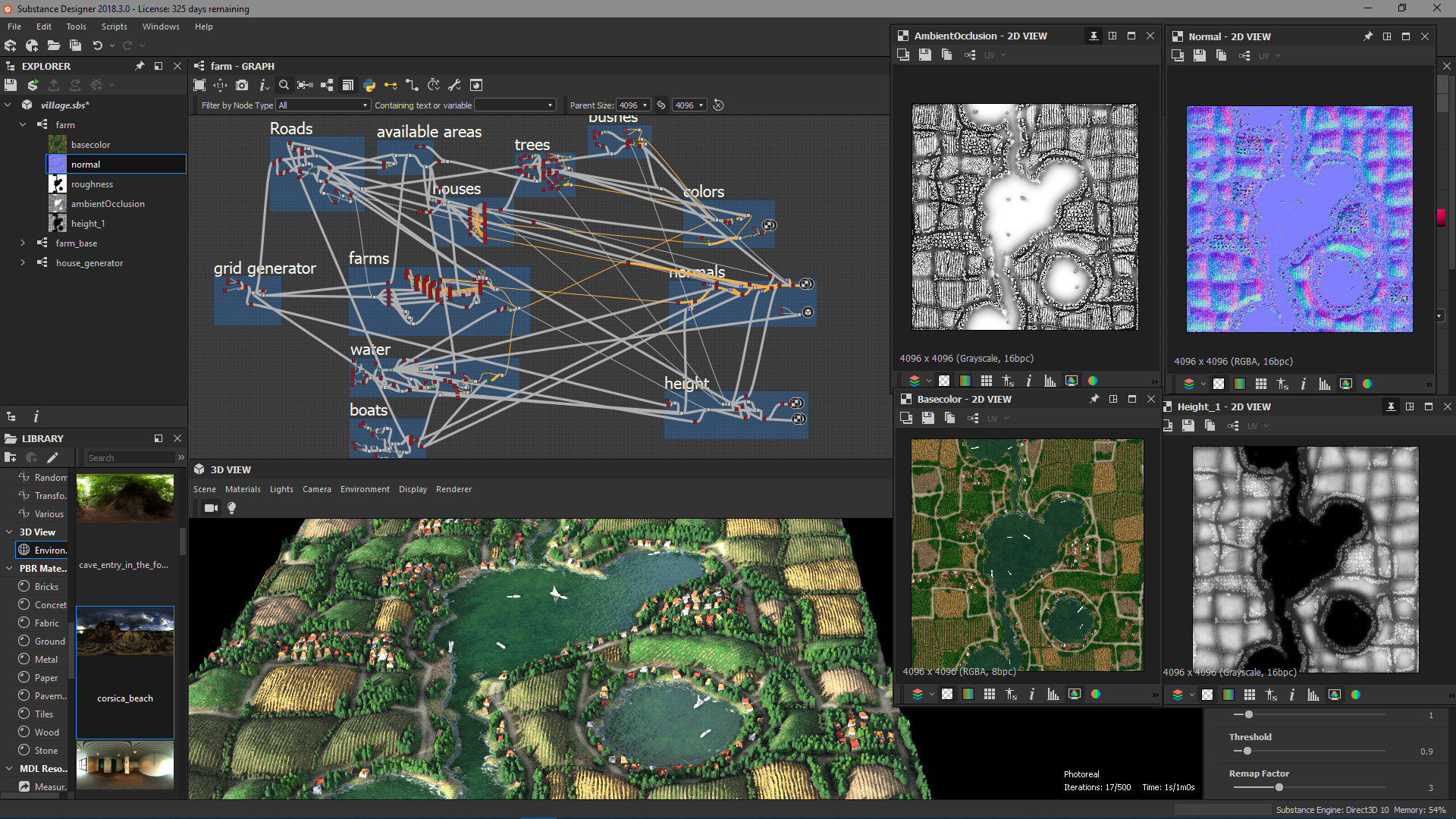Open the Filter by Node Type dropdown
The width and height of the screenshot is (1456, 819).
tap(322, 105)
